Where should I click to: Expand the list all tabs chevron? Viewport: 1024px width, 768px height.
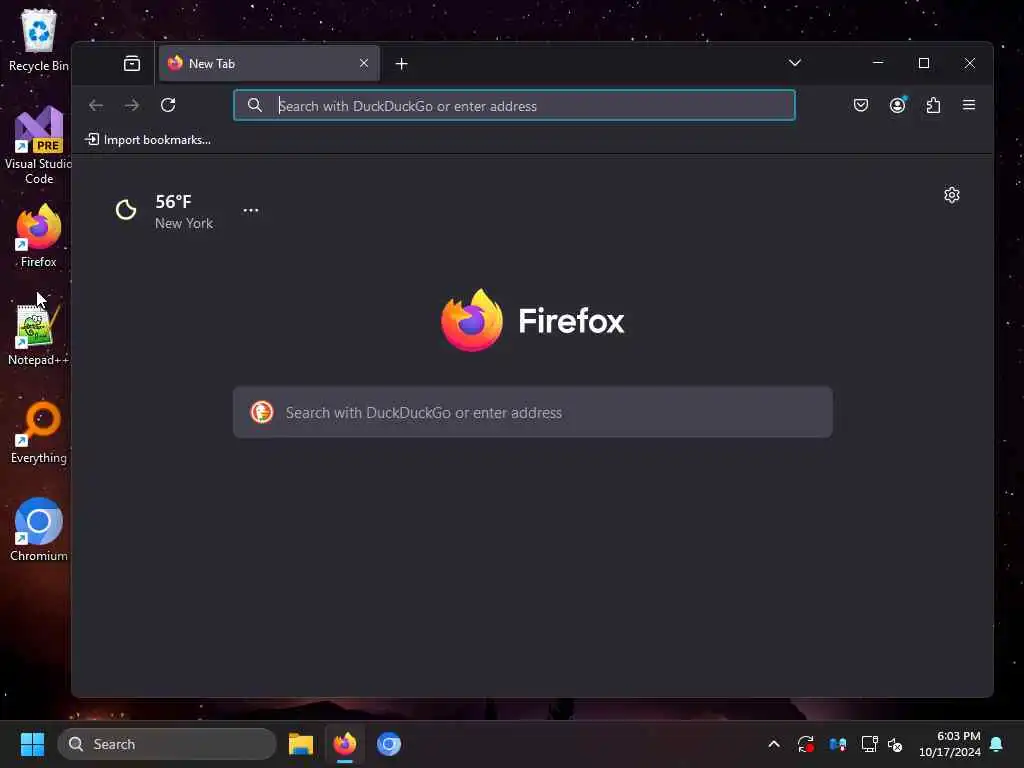[x=794, y=63]
